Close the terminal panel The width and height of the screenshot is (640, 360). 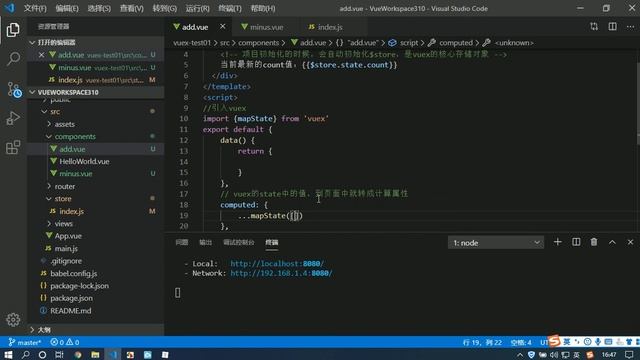coord(630,242)
